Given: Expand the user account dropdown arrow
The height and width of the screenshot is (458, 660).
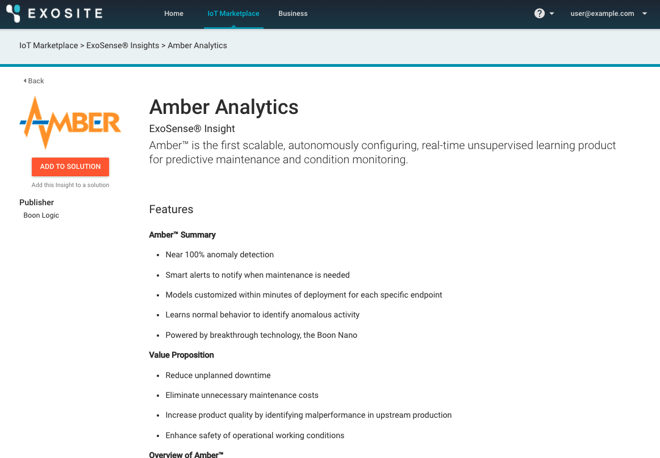Looking at the screenshot, I should [x=644, y=13].
